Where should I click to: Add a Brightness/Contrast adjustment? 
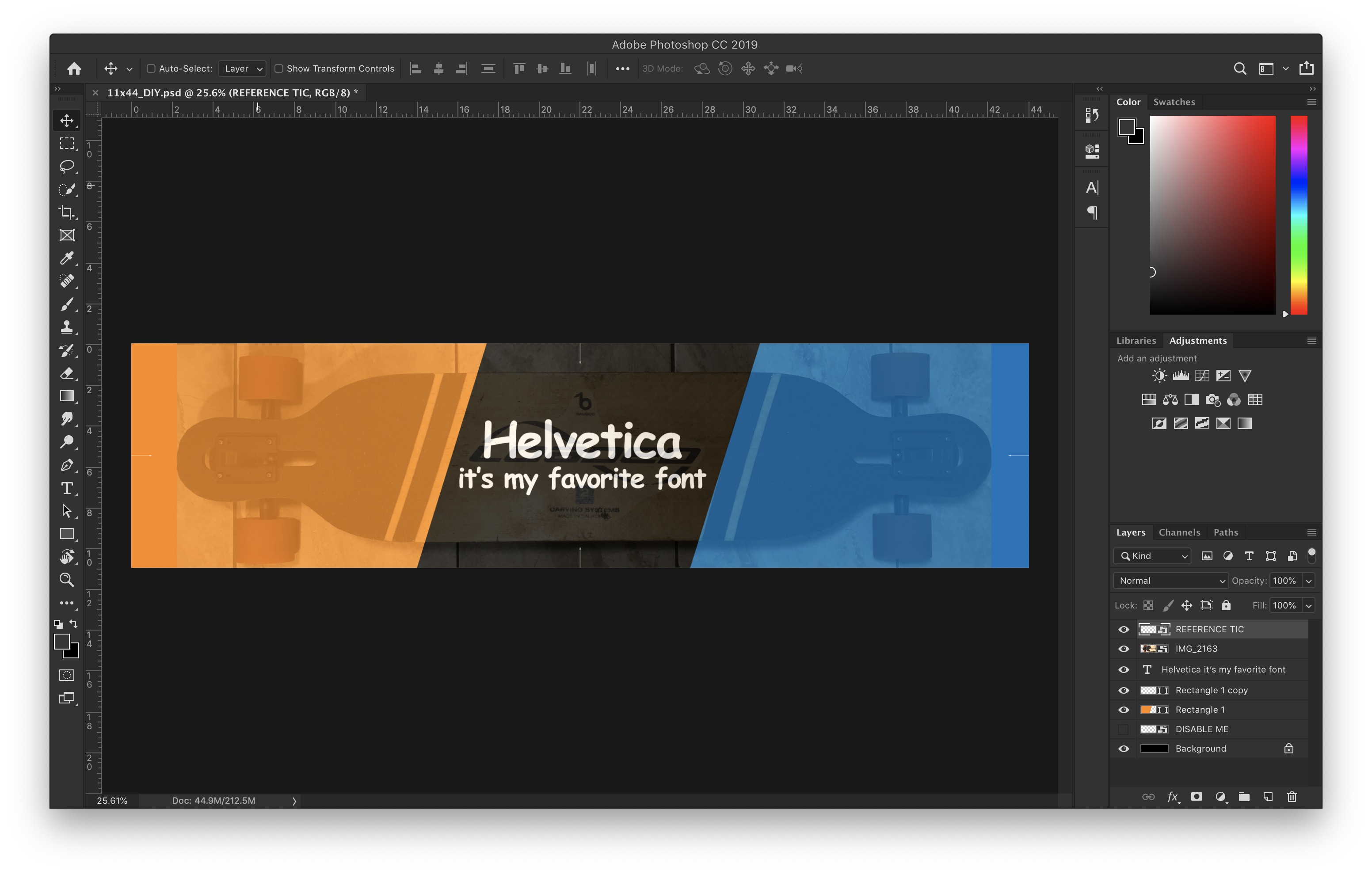(1159, 376)
